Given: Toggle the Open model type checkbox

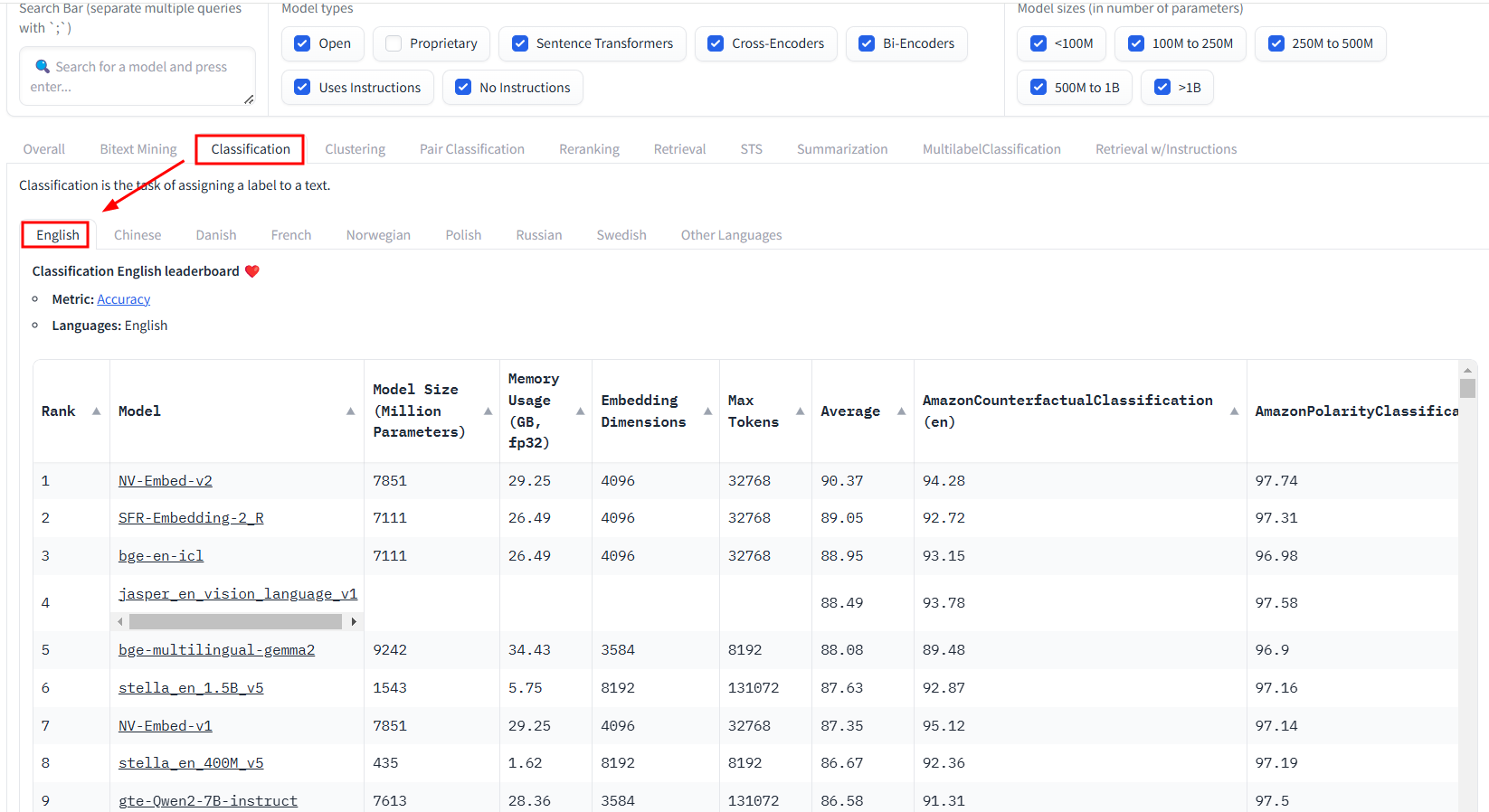Looking at the screenshot, I should pyautogui.click(x=302, y=43).
